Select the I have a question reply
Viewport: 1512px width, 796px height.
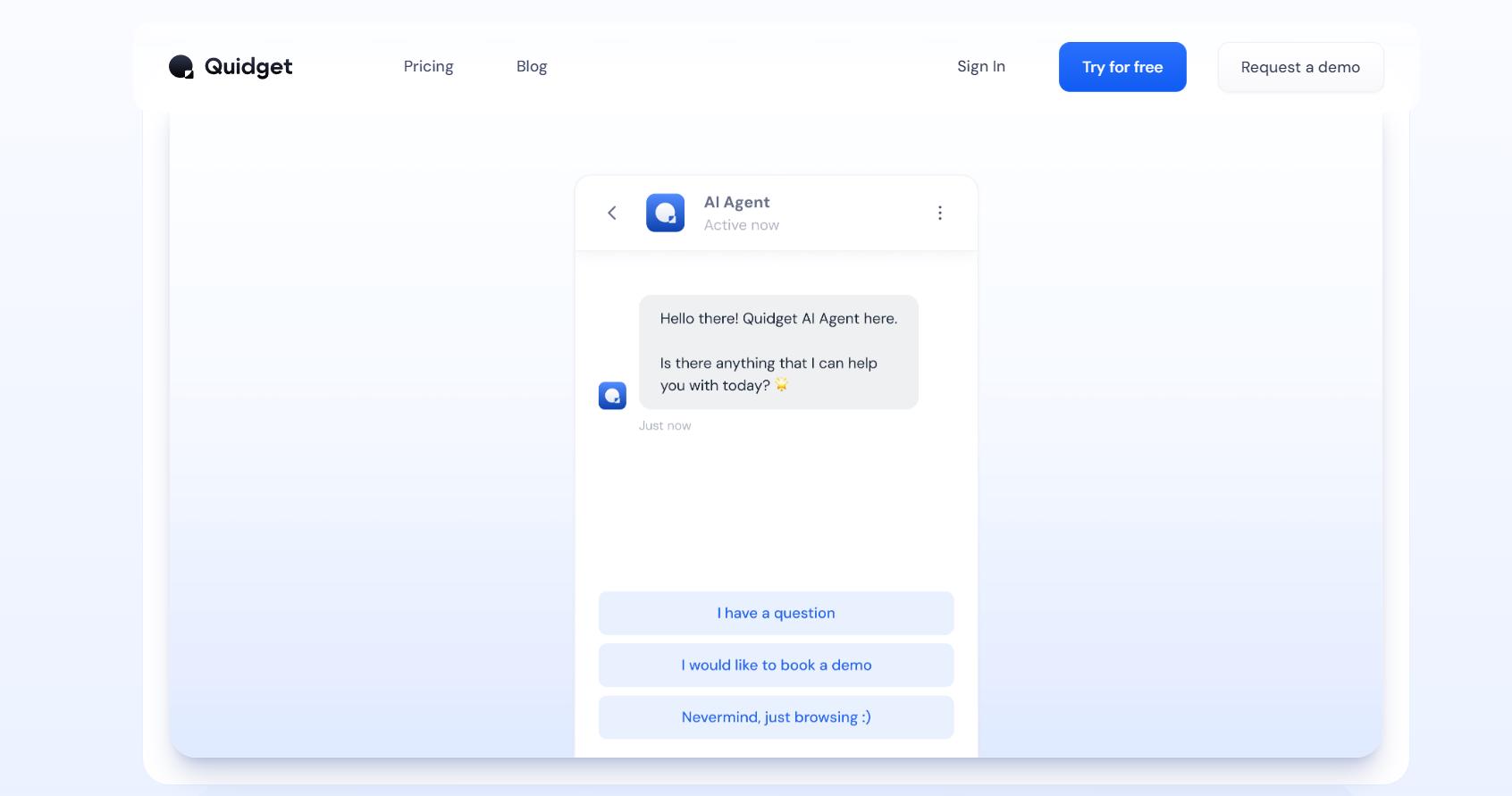[776, 613]
